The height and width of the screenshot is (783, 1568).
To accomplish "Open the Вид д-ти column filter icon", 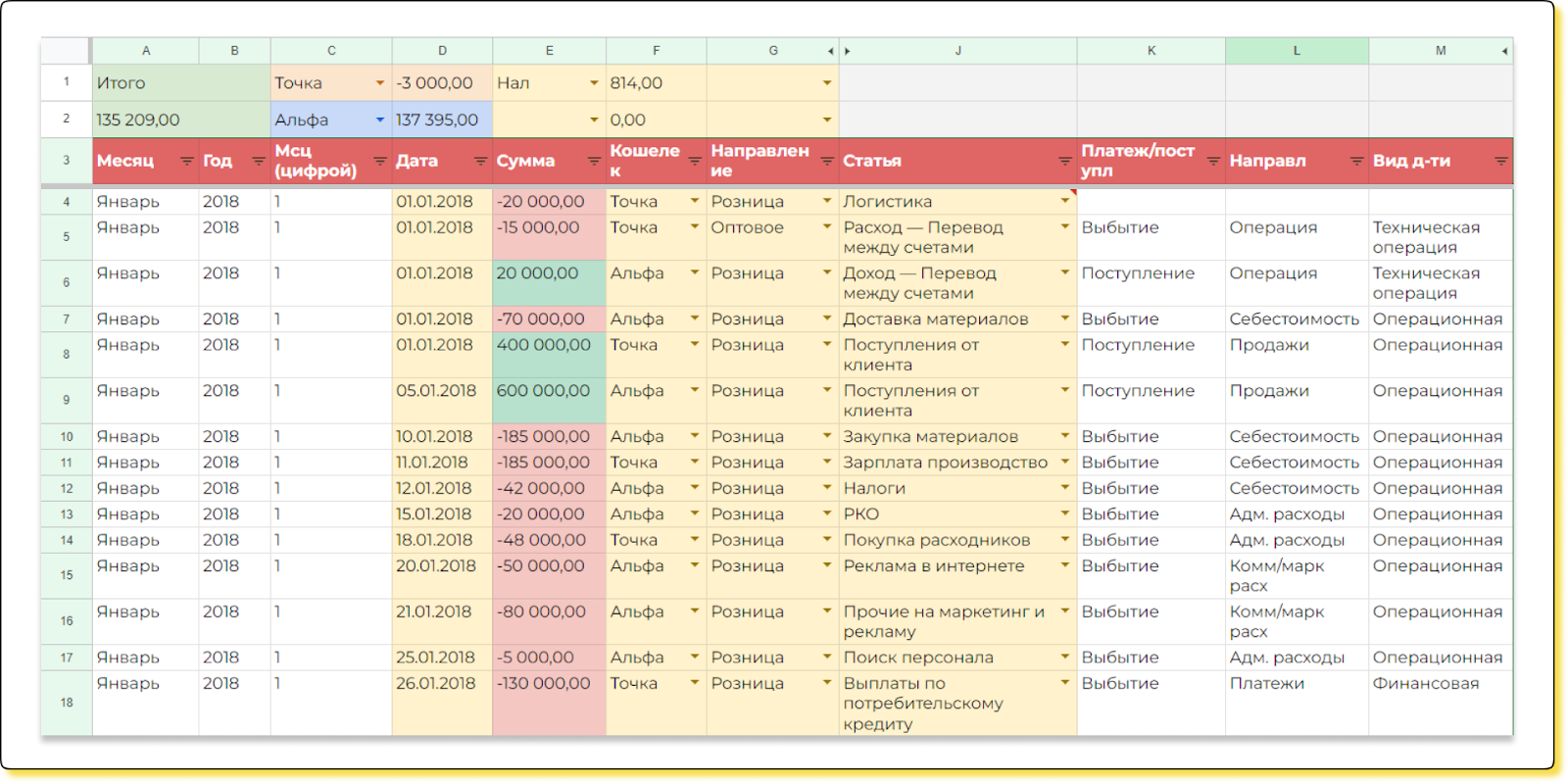I will coord(1500,161).
